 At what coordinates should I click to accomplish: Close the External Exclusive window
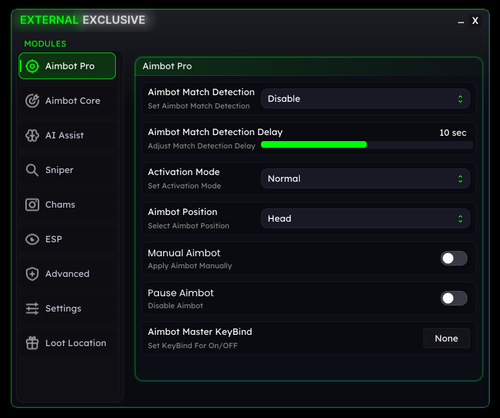[475, 21]
